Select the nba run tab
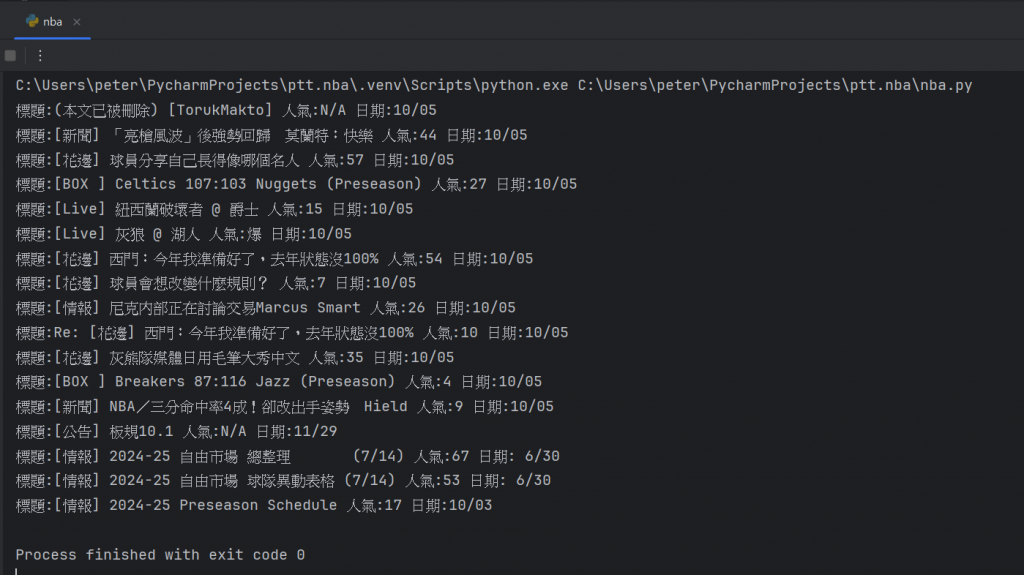Viewport: 1024px width, 575px height. pos(52,22)
